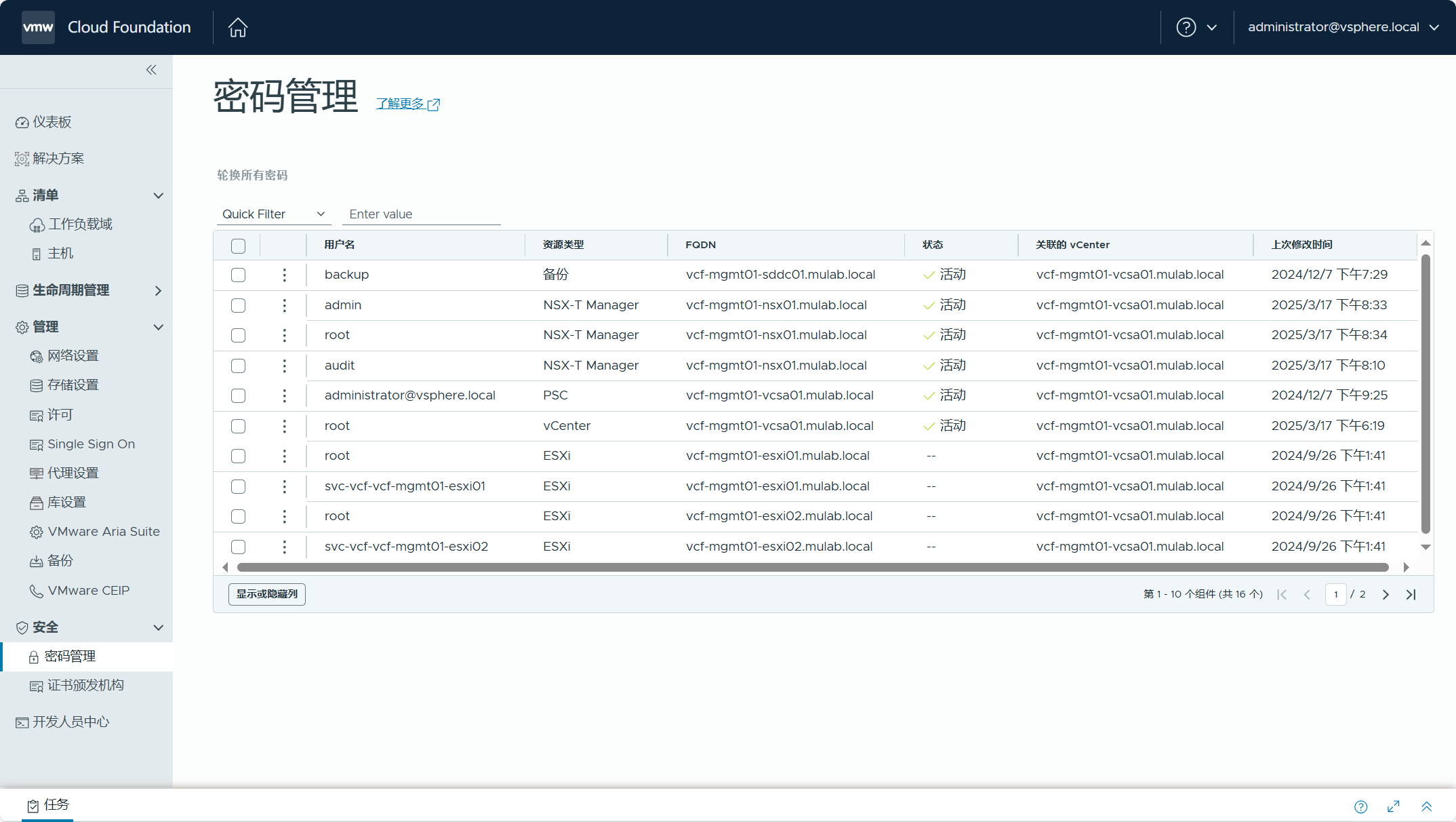Open actions menu for backup row
The height and width of the screenshot is (822, 1456).
point(284,275)
